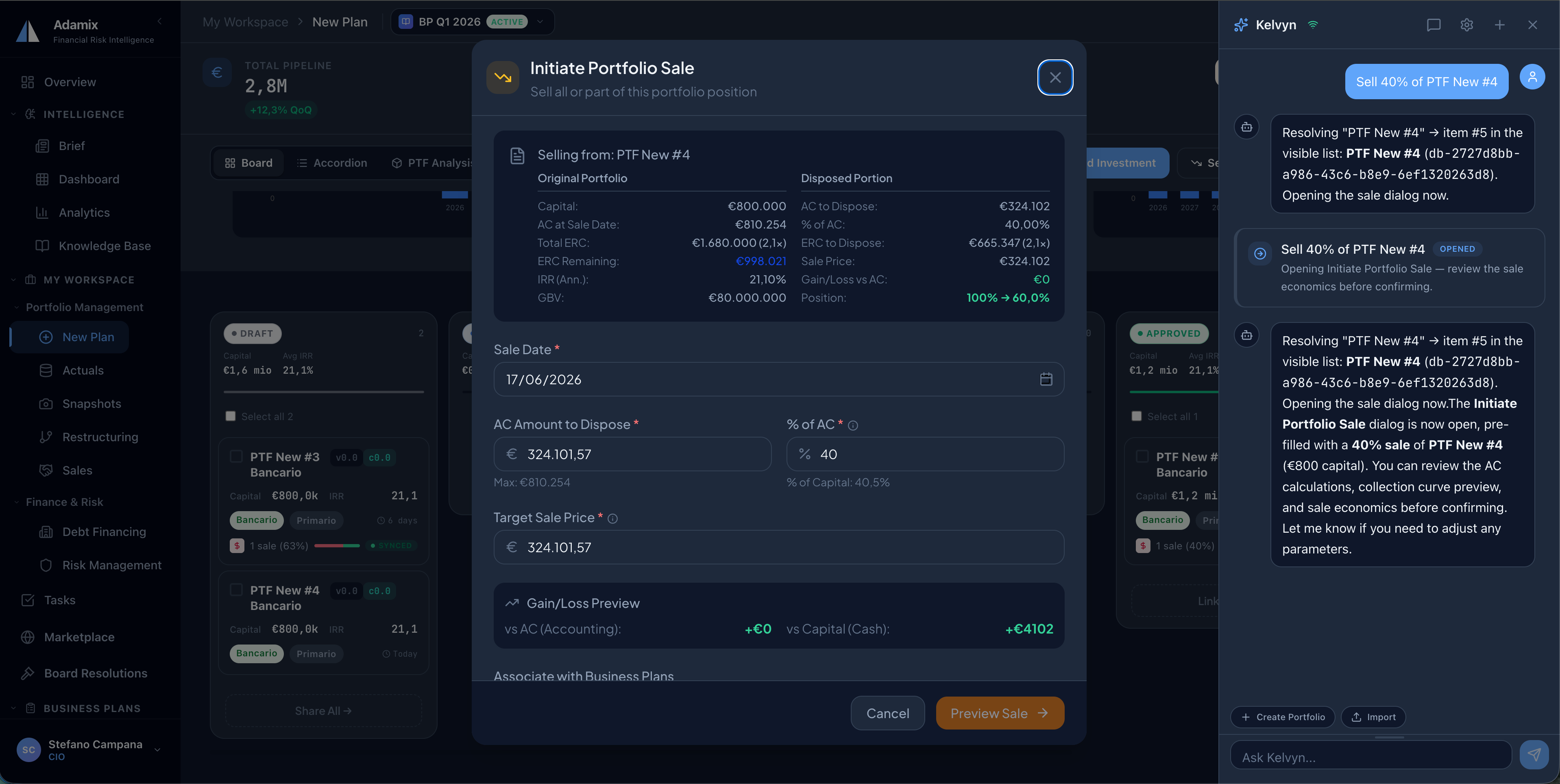Open Kelvyn chat history icon
Image resolution: width=1560 pixels, height=784 pixels.
coord(1434,25)
